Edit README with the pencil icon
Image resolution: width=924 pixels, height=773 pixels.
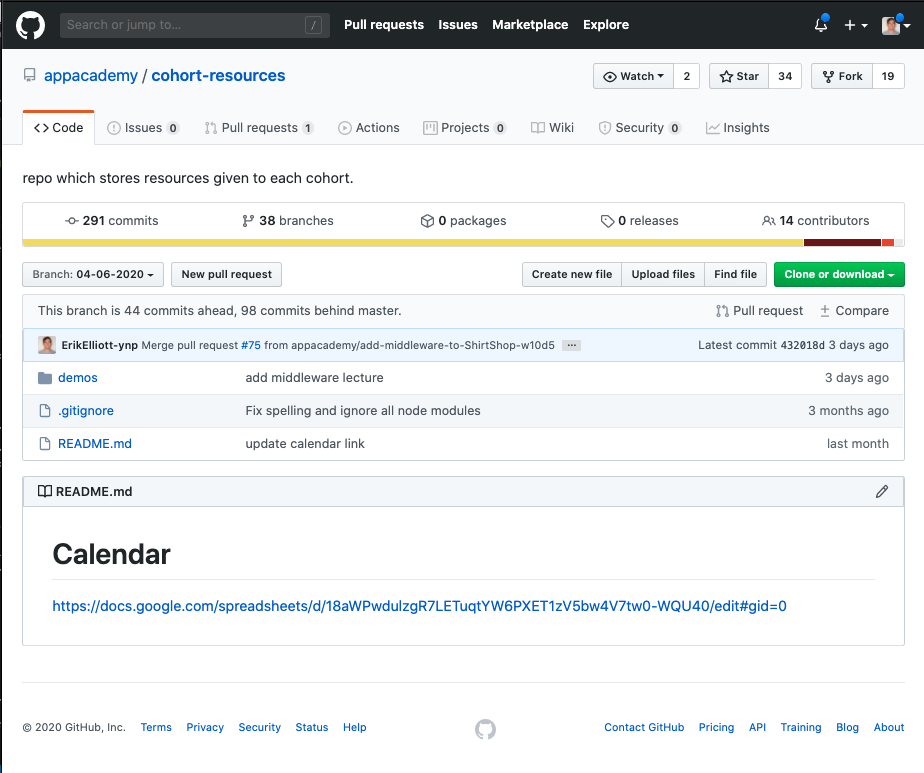[x=882, y=491]
